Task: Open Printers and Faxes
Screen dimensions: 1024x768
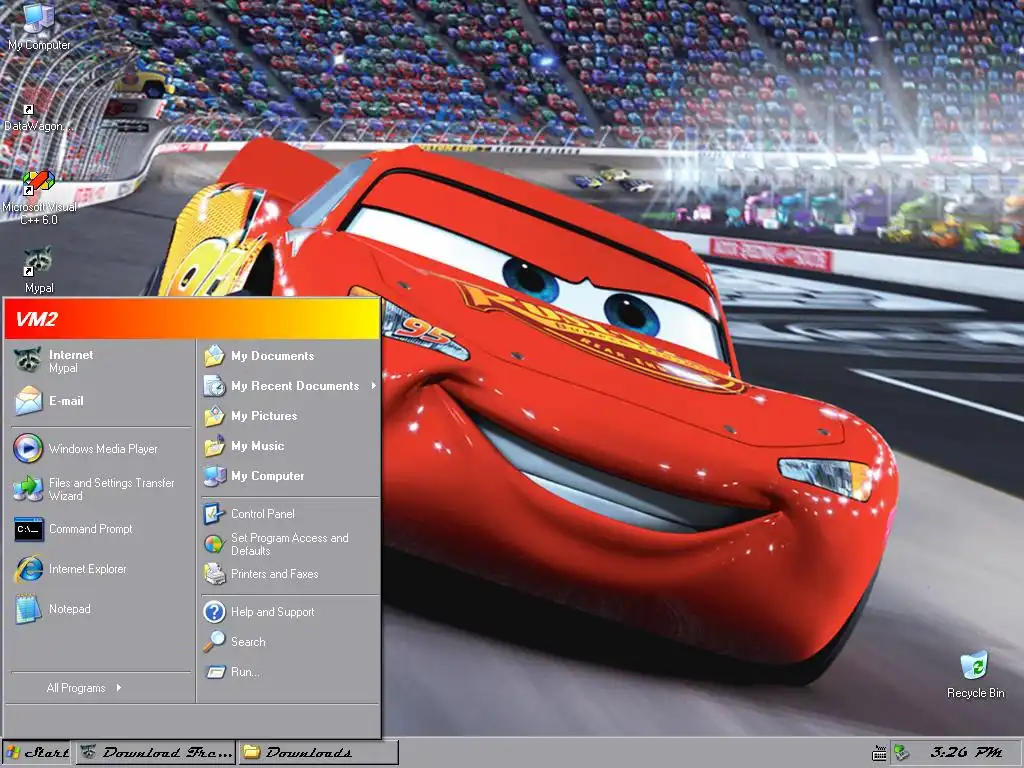Action: click(x=289, y=574)
